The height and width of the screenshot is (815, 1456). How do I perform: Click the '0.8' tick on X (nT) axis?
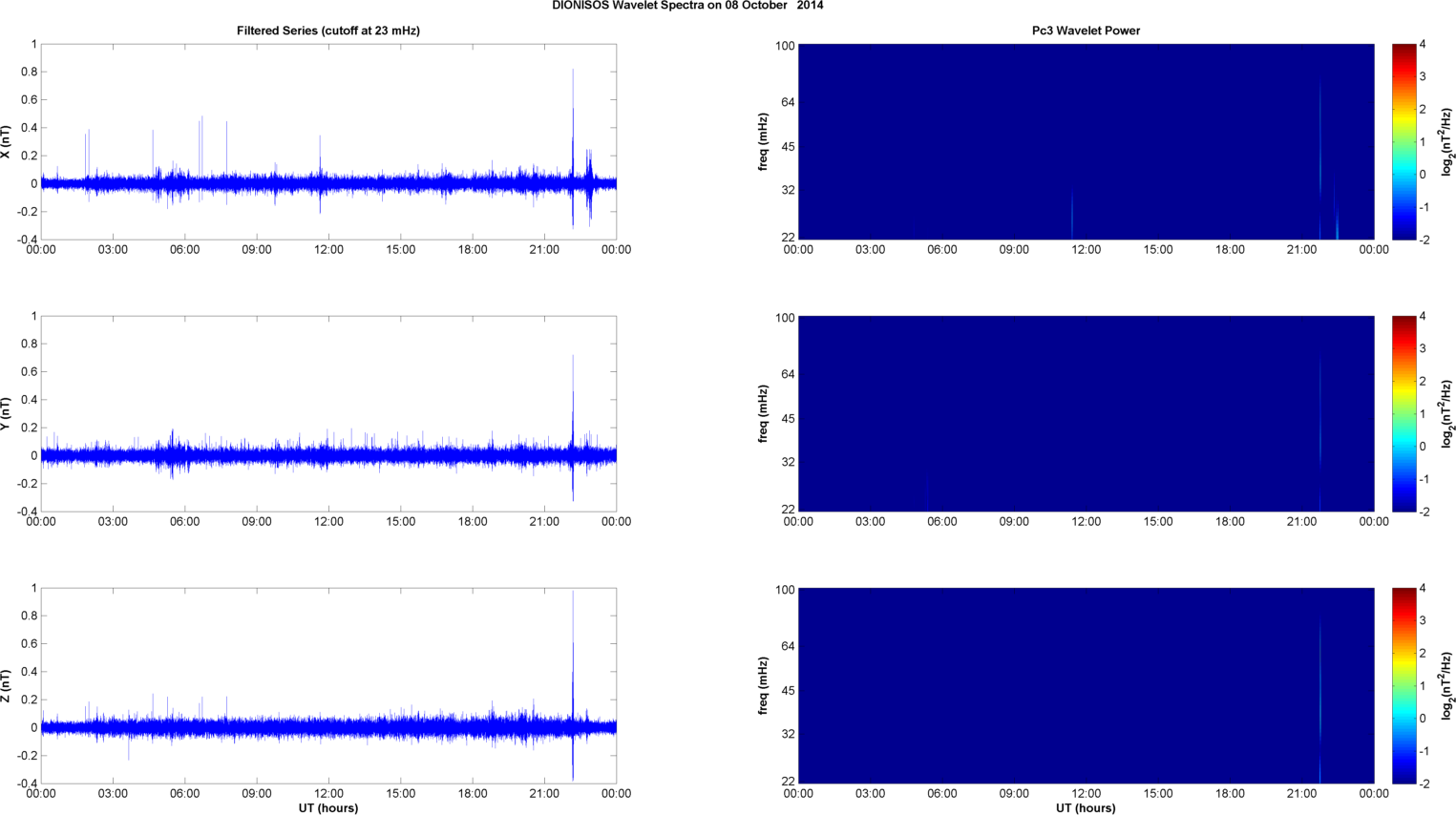(29, 72)
